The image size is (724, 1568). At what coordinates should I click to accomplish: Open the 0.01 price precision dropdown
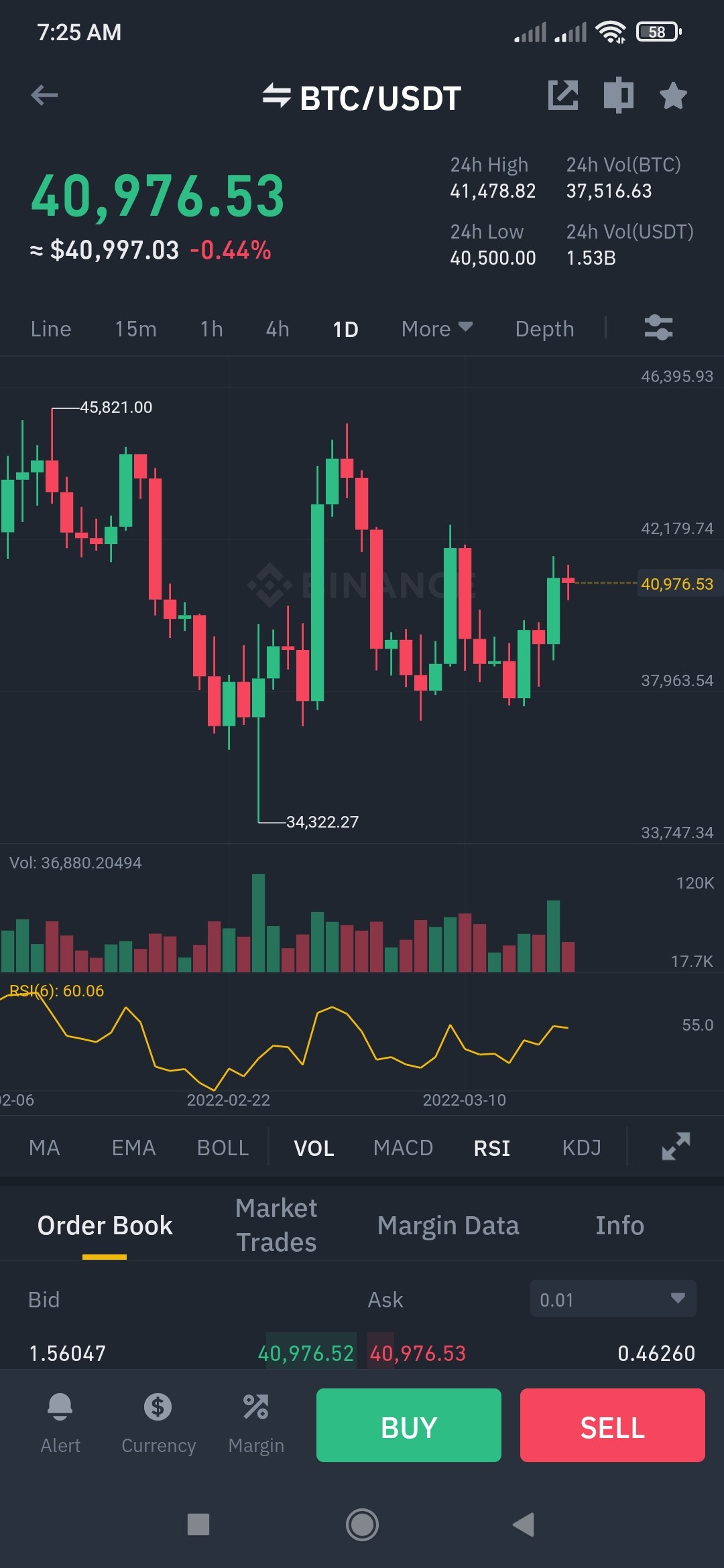613,1299
